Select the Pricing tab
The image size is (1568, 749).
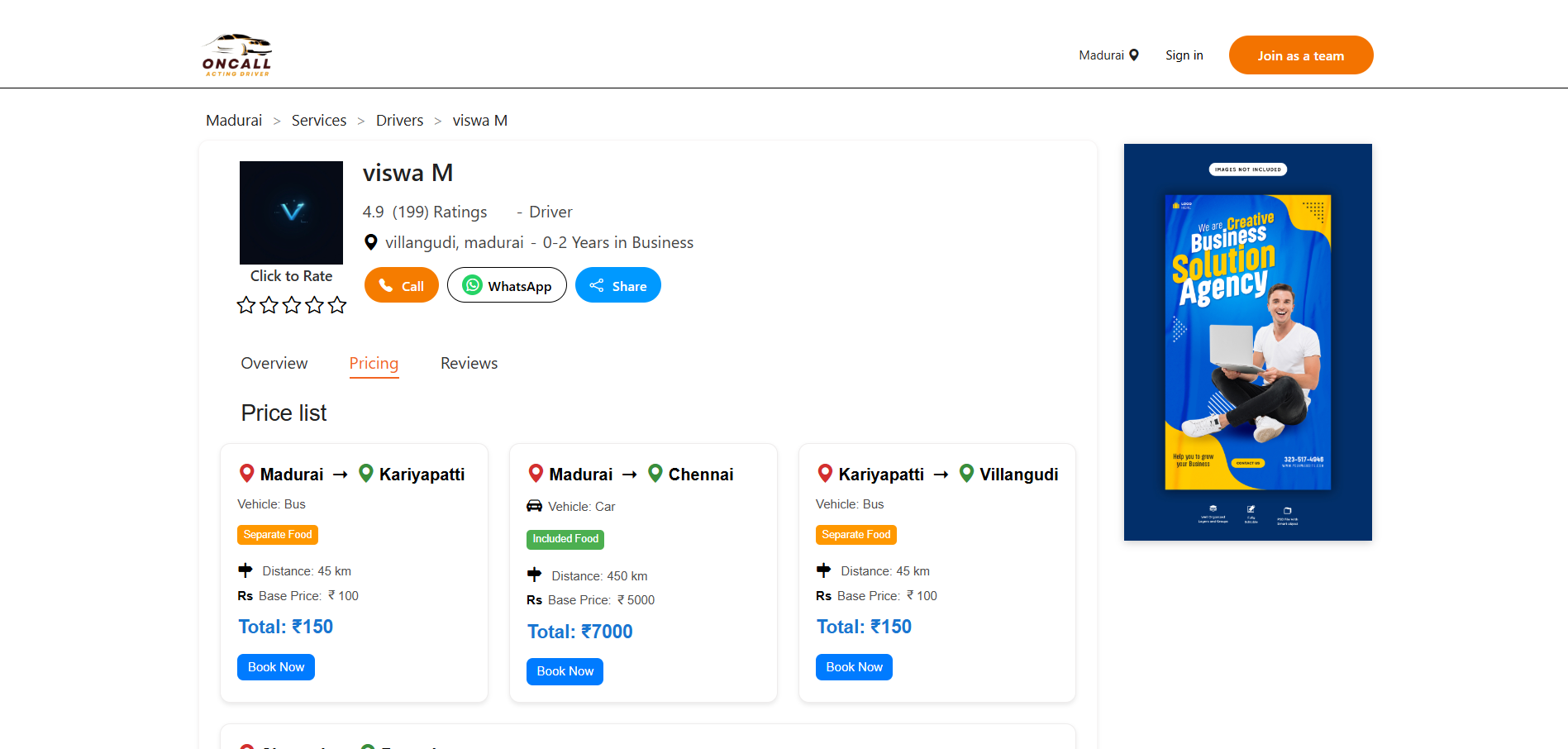coord(374,364)
